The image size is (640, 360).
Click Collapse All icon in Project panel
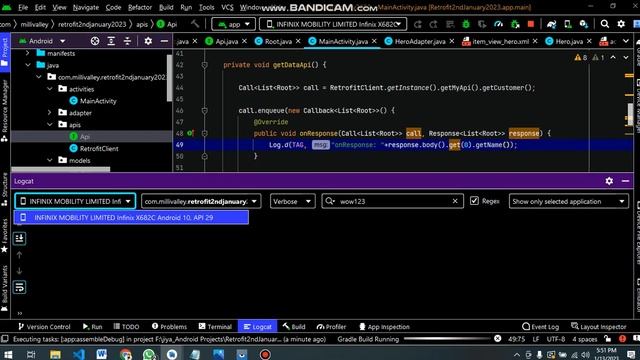(x=127, y=41)
